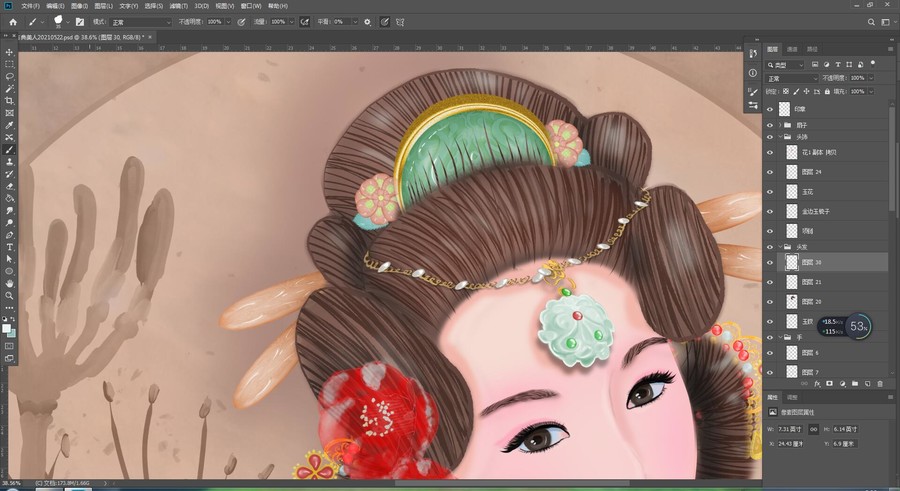This screenshot has height=491, width=900.
Task: Click the Home icon in options bar
Action: coord(13,22)
